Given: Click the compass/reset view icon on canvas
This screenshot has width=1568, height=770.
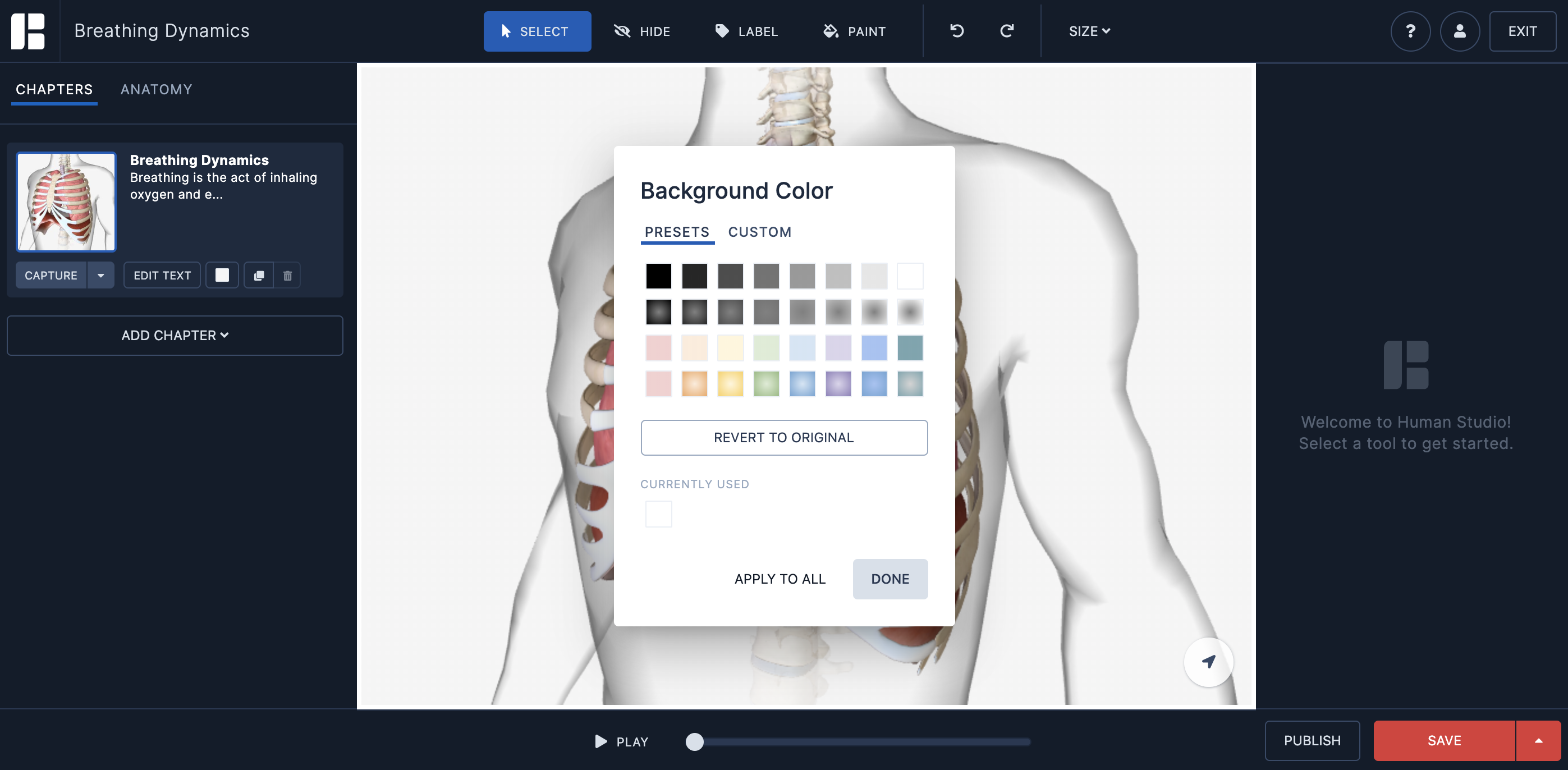Looking at the screenshot, I should tap(1208, 661).
